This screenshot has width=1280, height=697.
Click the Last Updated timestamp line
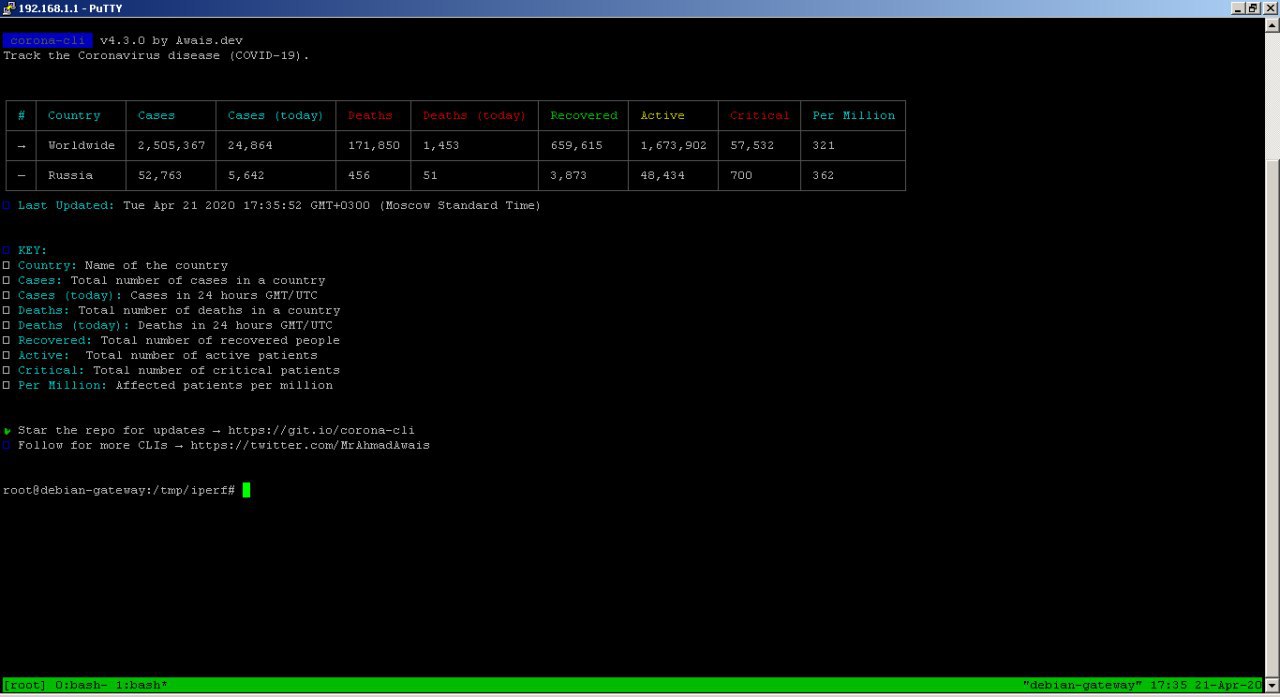272,206
